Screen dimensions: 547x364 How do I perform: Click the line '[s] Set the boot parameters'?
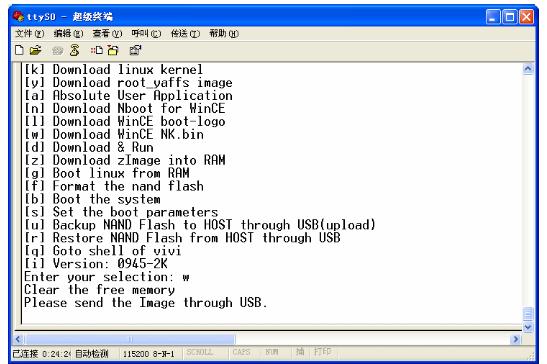[x=121, y=212]
